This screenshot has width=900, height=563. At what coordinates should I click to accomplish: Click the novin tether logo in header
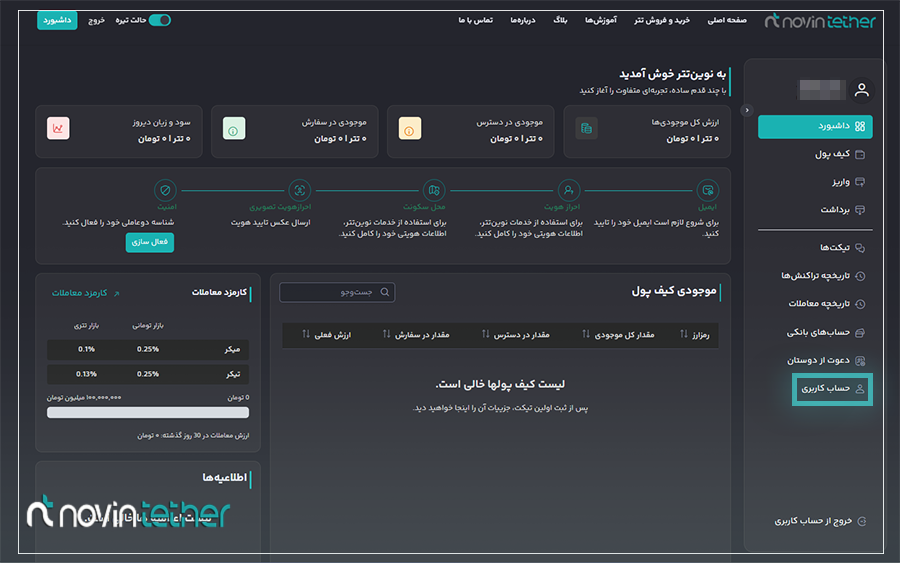pos(820,21)
